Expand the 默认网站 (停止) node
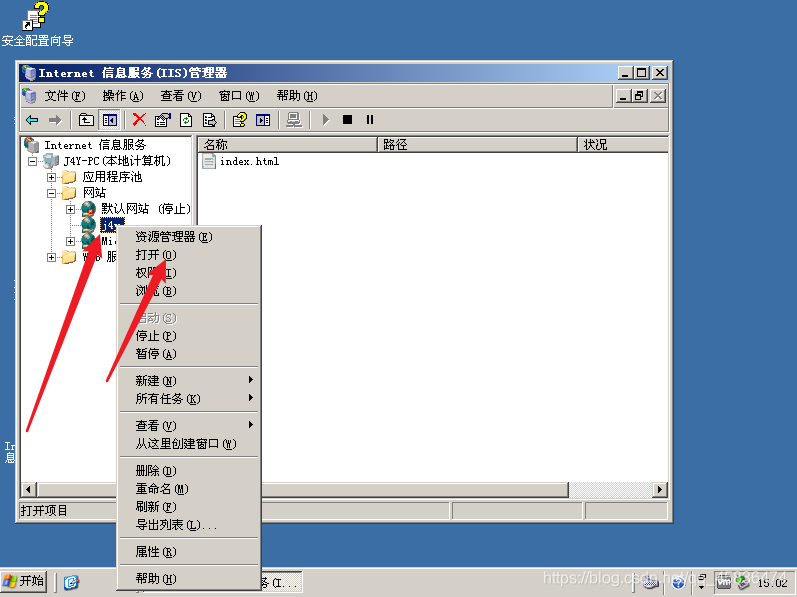 pyautogui.click(x=70, y=209)
